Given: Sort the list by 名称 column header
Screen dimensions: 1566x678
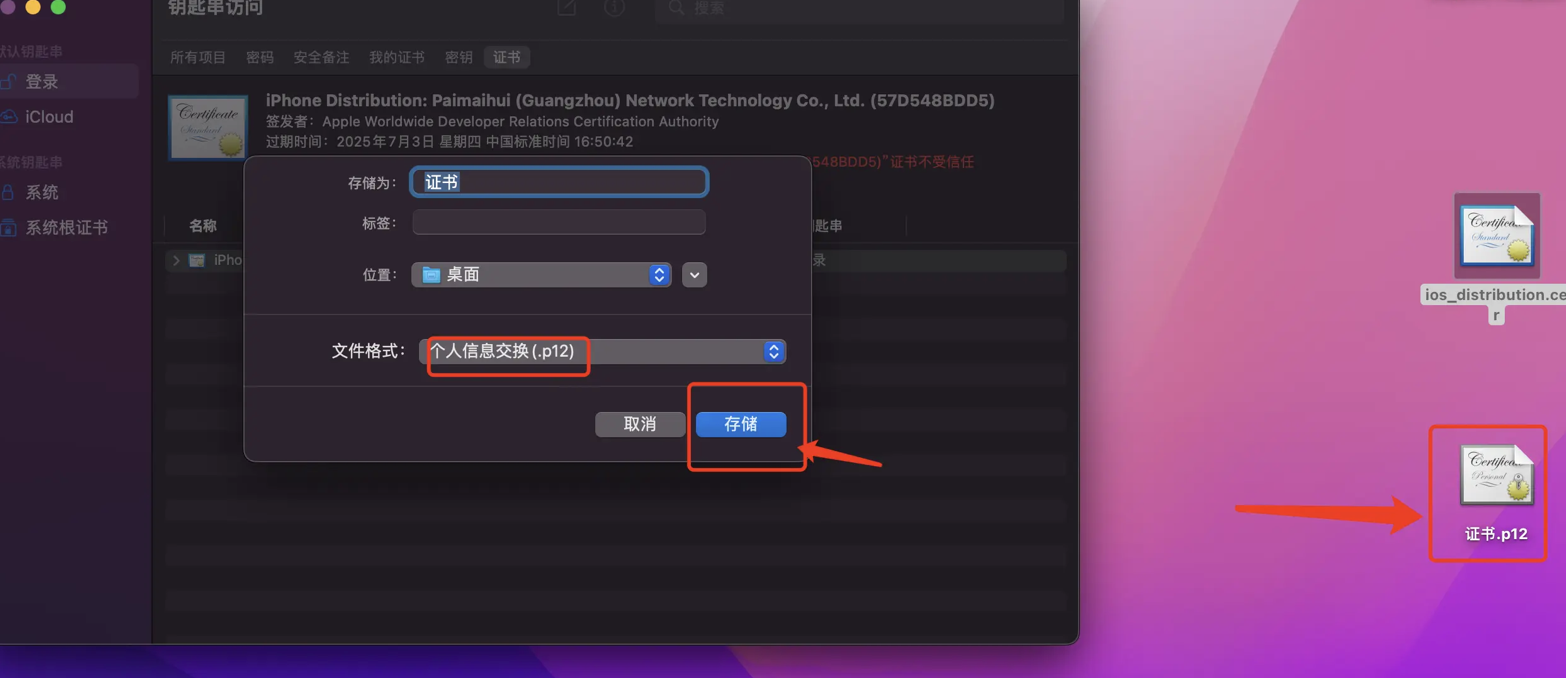Looking at the screenshot, I should (x=203, y=226).
